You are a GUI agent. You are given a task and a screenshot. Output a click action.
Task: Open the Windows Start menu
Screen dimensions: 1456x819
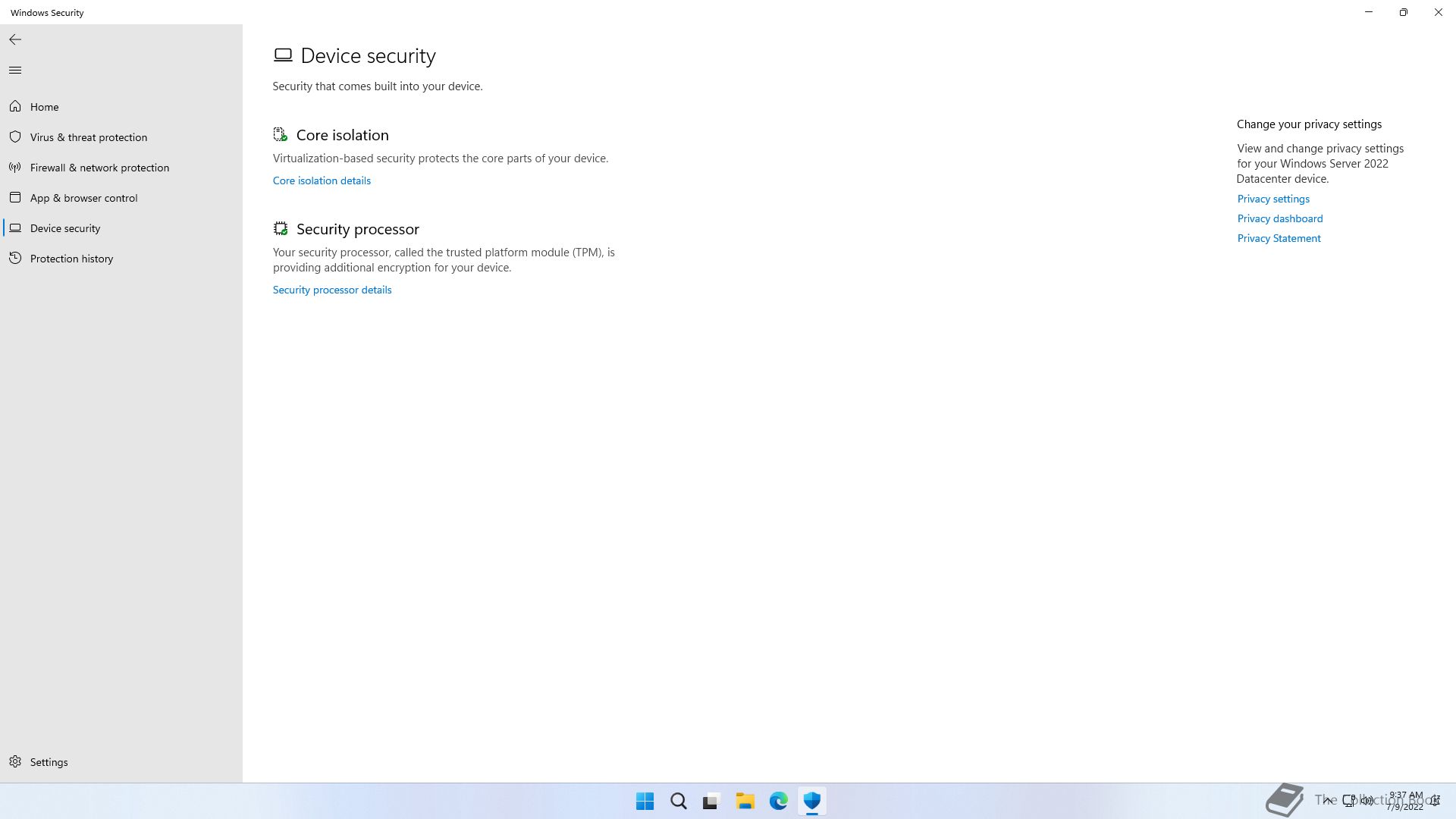645,801
